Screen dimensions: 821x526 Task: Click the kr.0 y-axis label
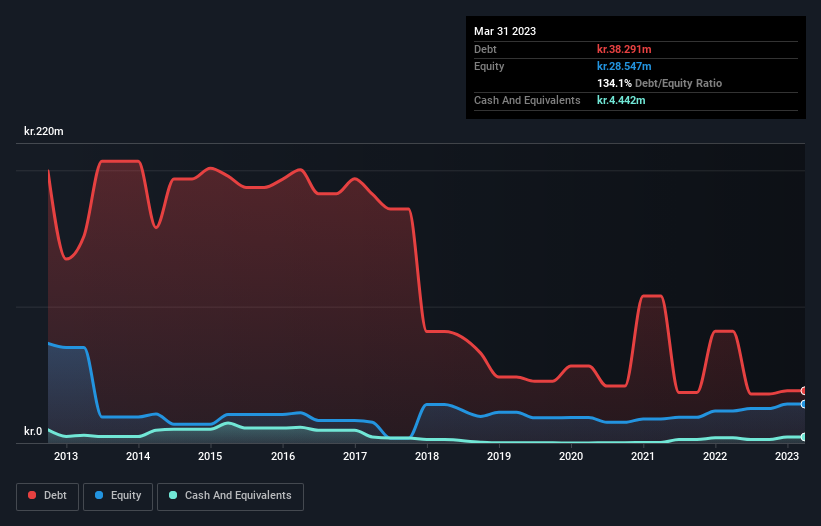tap(33, 431)
